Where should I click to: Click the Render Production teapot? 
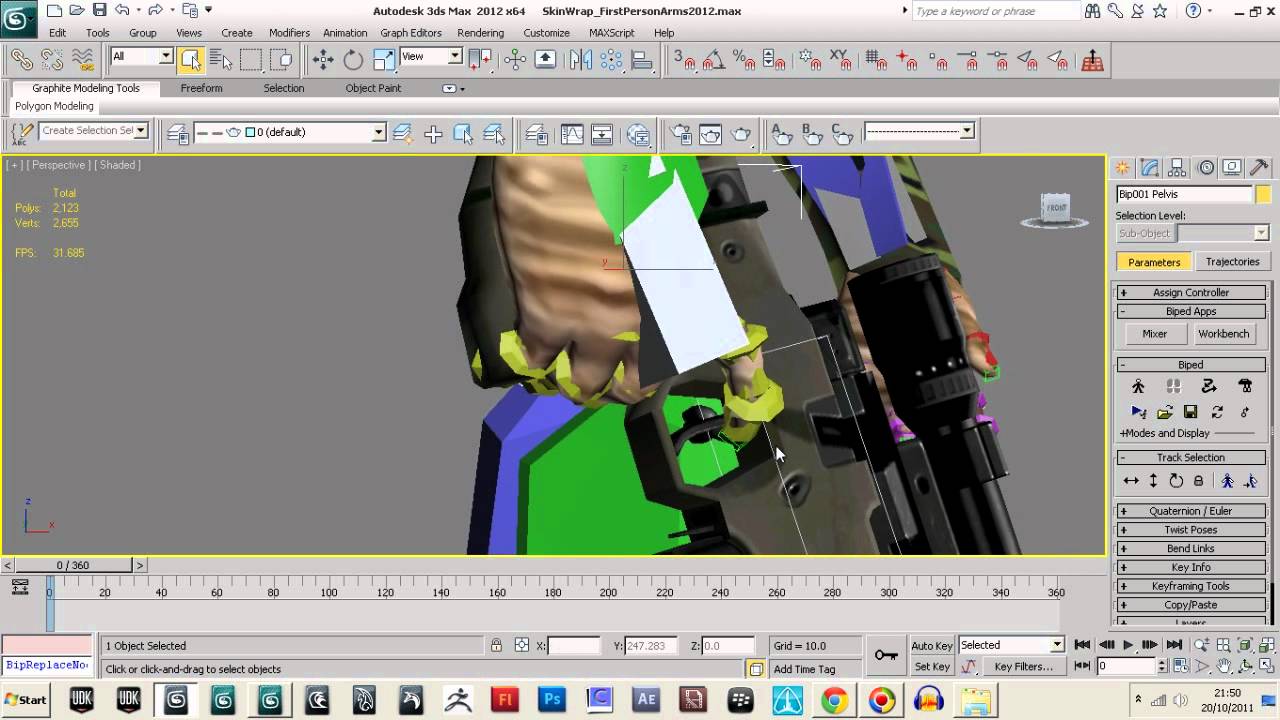coord(742,133)
